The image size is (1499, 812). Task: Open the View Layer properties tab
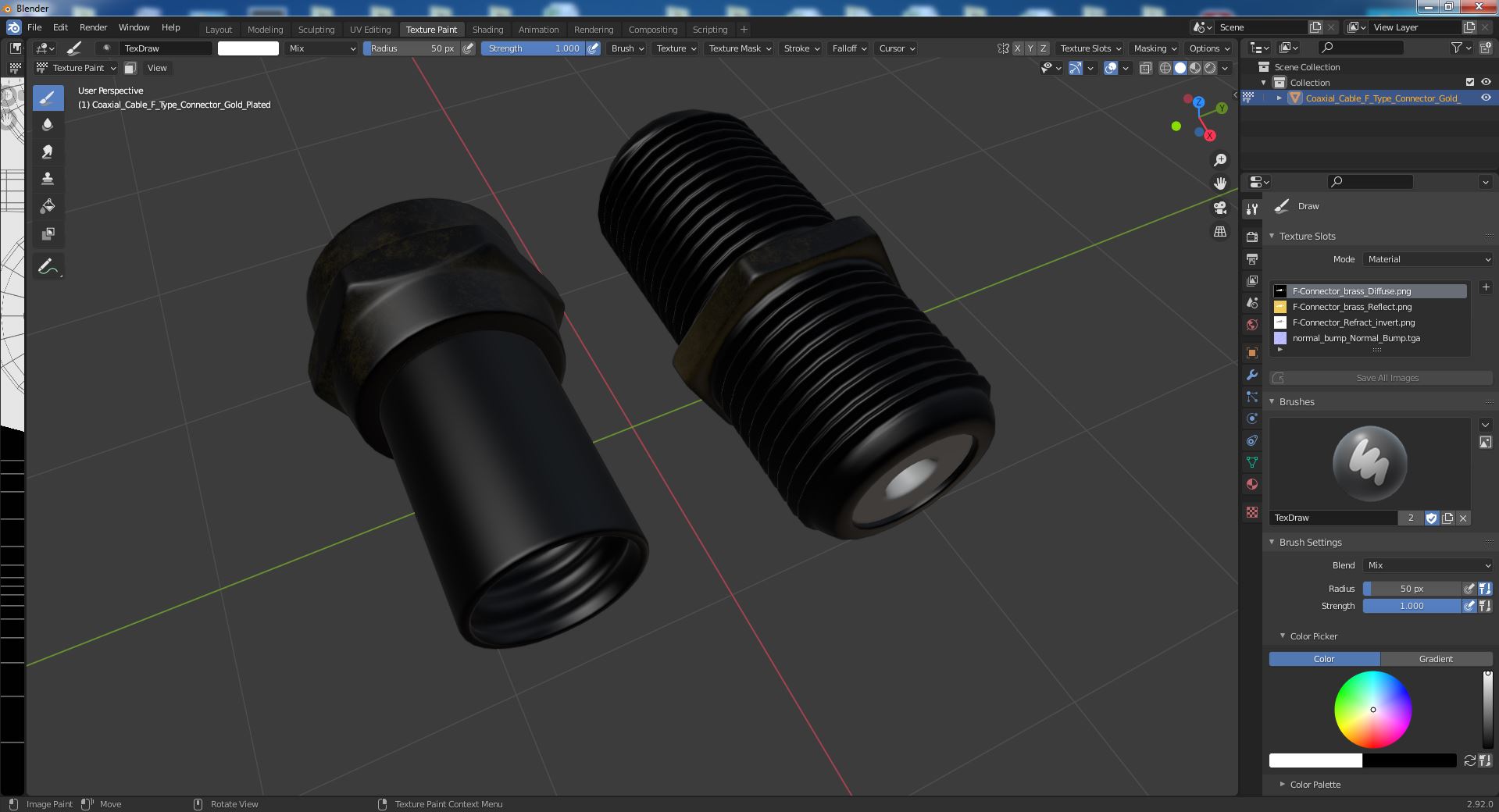(x=1252, y=280)
